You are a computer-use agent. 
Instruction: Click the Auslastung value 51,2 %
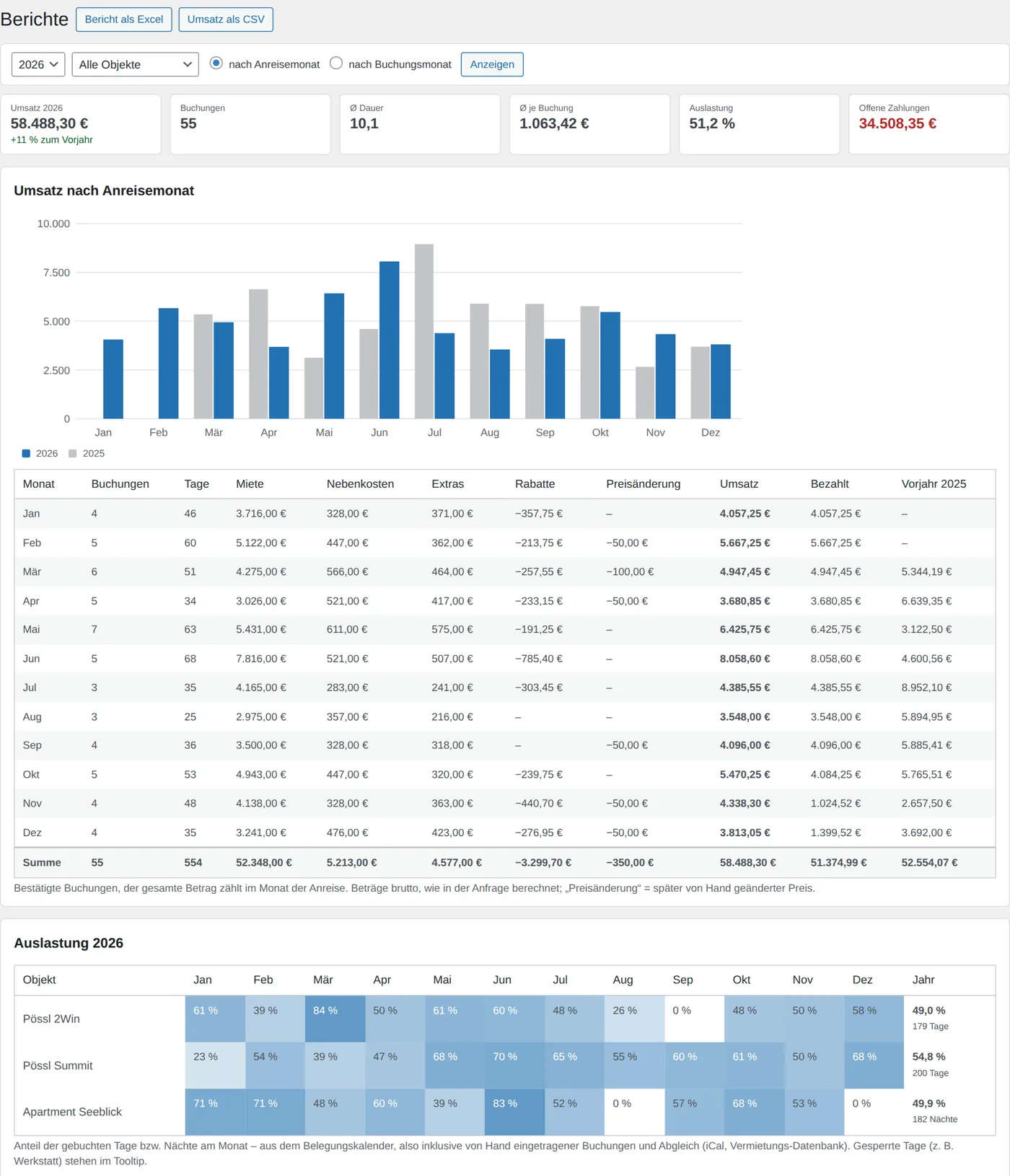(x=711, y=123)
